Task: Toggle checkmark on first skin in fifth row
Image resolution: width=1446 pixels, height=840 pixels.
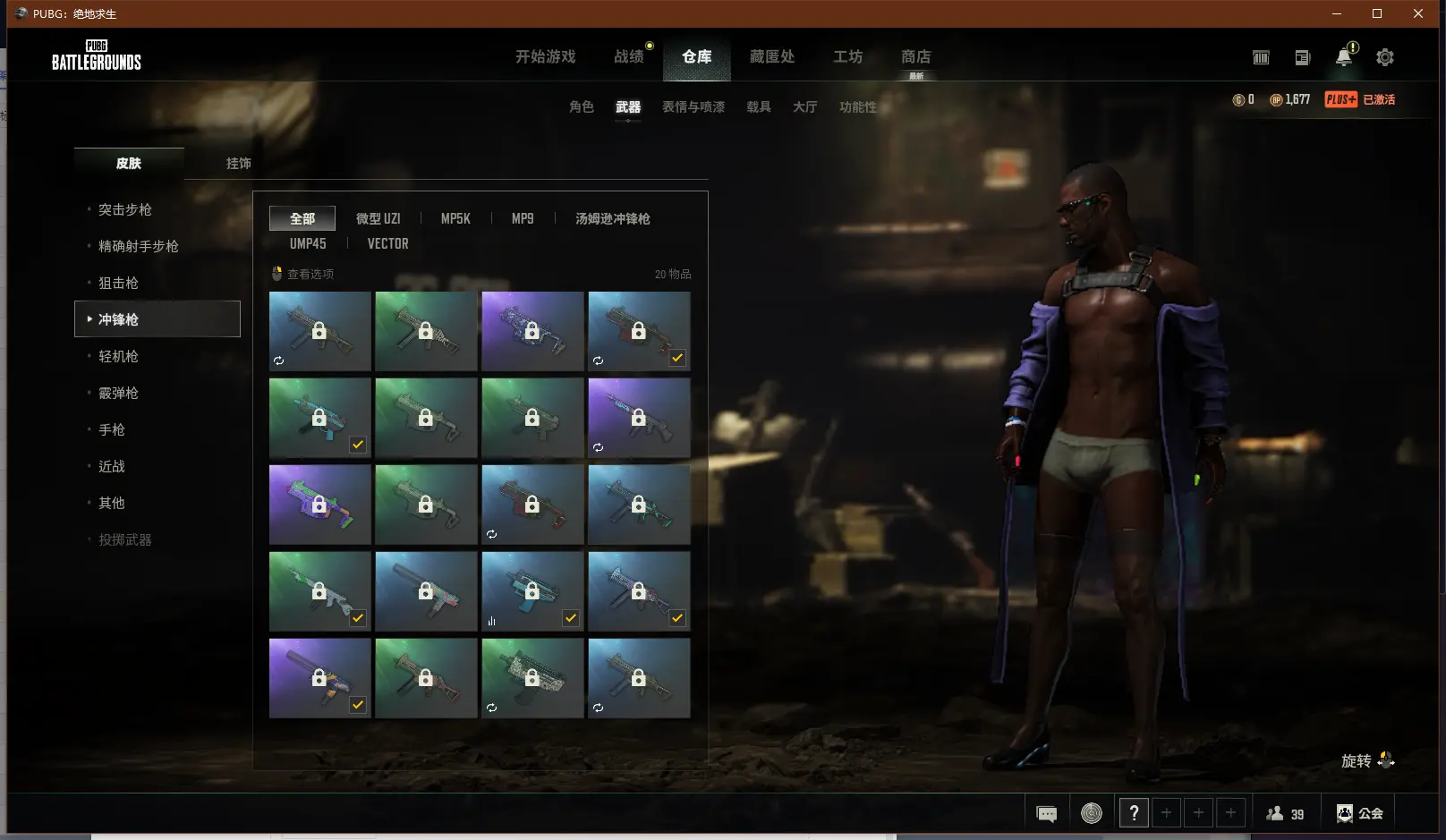Action: [358, 705]
